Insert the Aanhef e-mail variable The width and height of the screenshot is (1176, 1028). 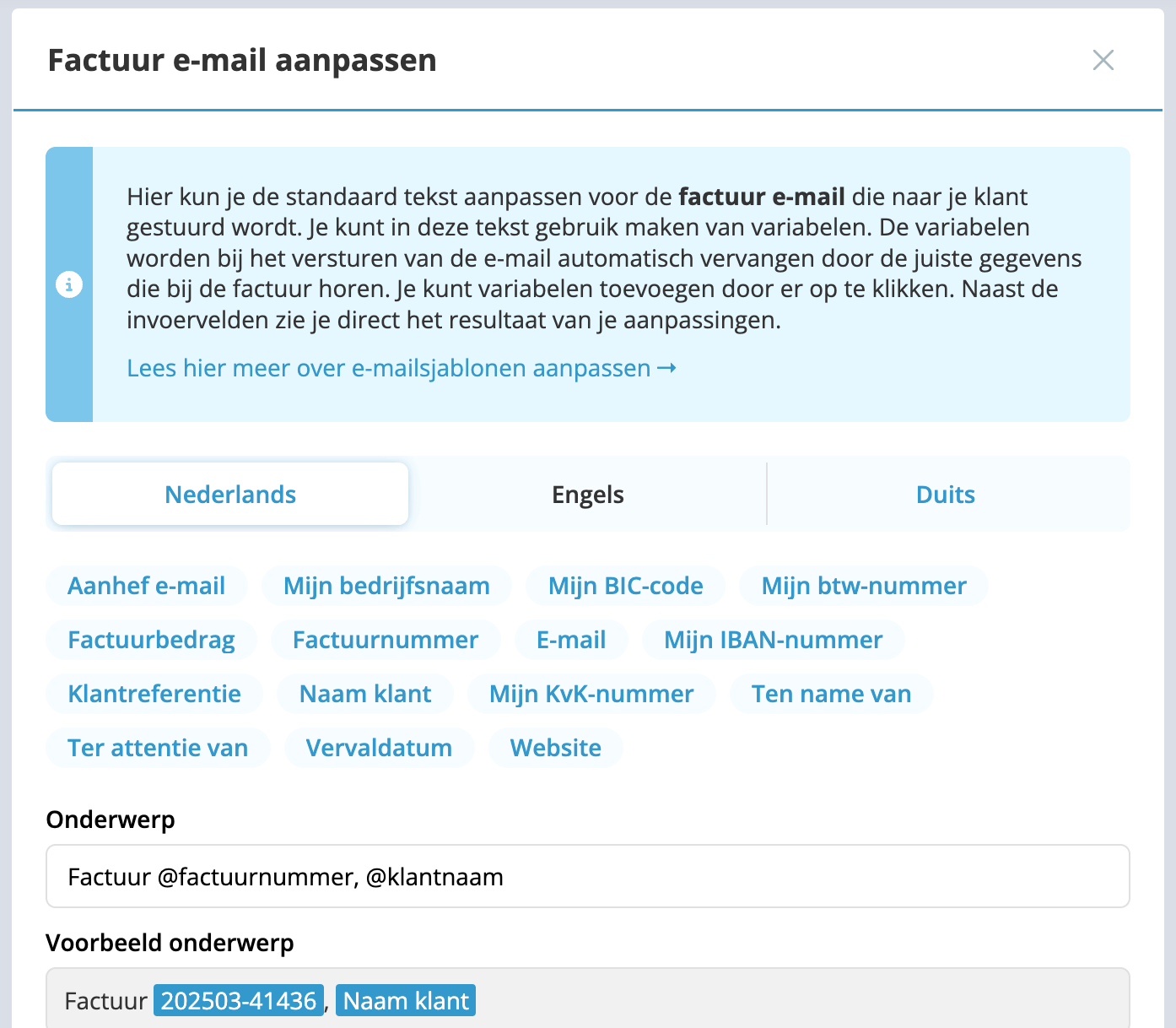pos(146,586)
